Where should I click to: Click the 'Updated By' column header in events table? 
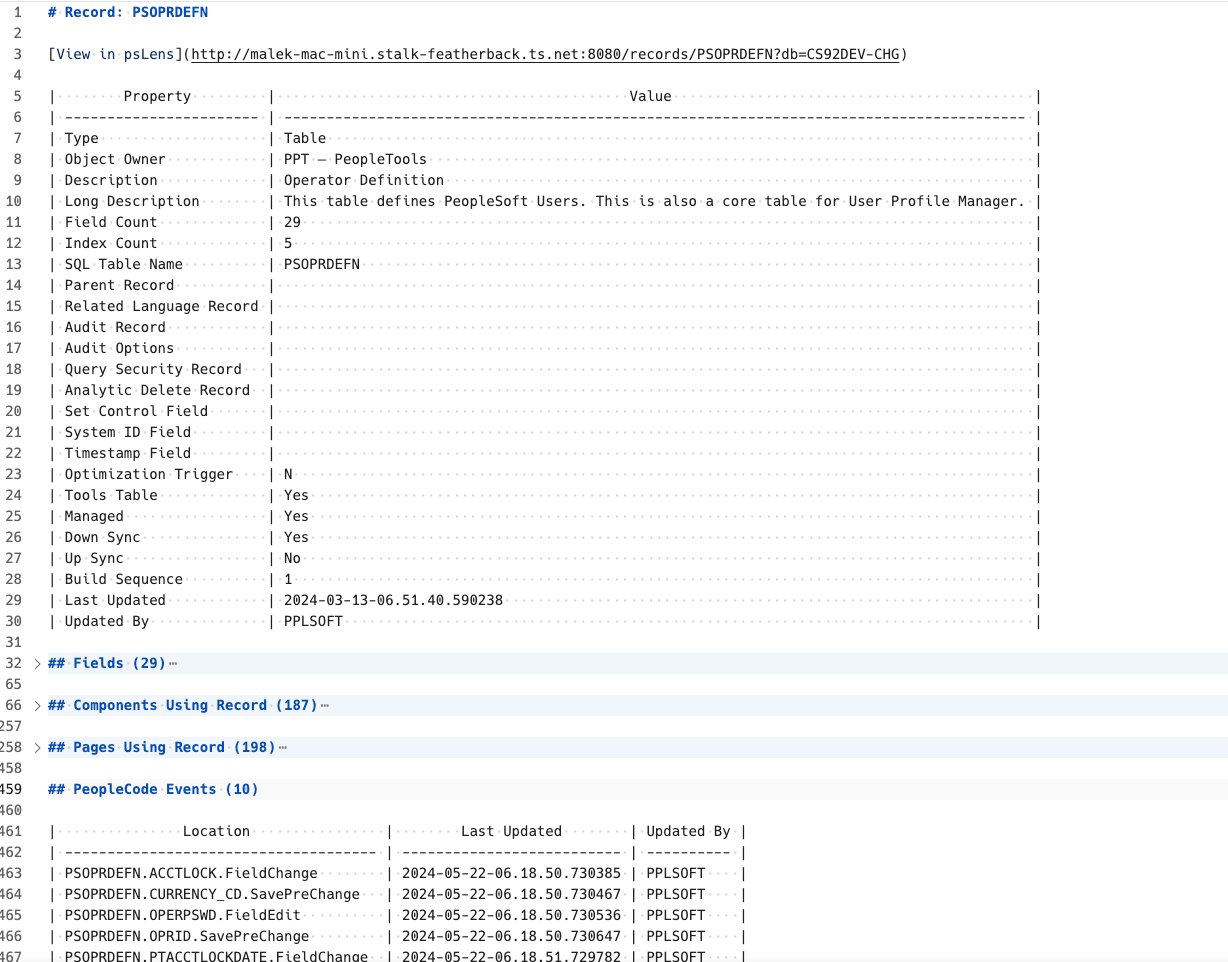(x=688, y=831)
